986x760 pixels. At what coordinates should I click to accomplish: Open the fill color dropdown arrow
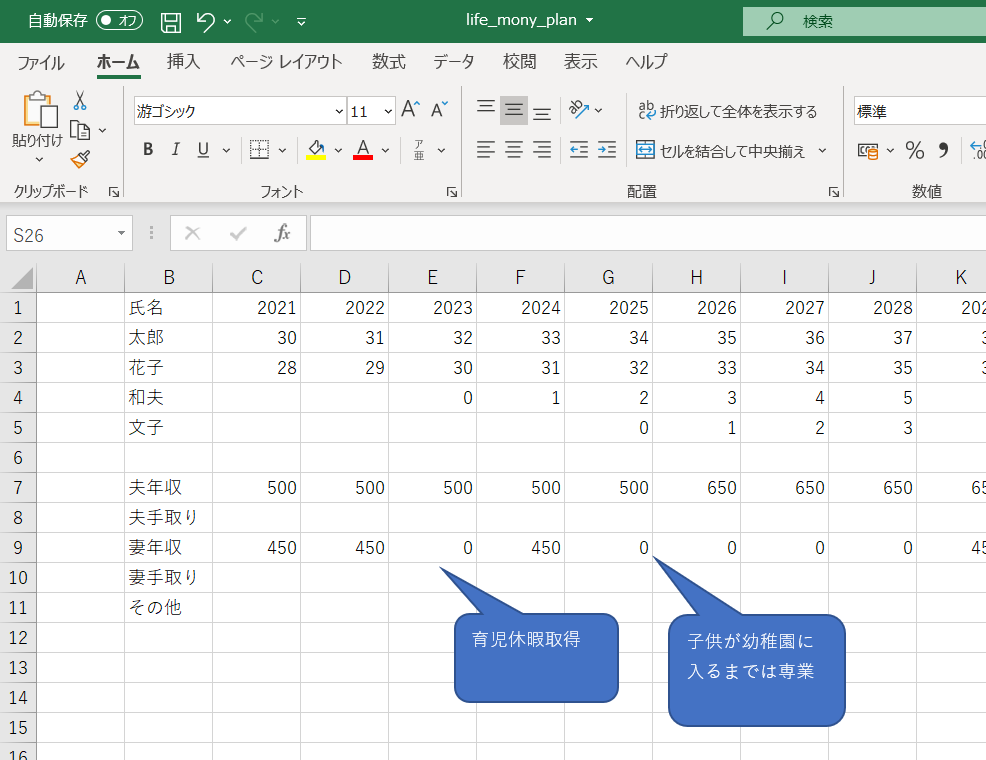pyautogui.click(x=338, y=150)
